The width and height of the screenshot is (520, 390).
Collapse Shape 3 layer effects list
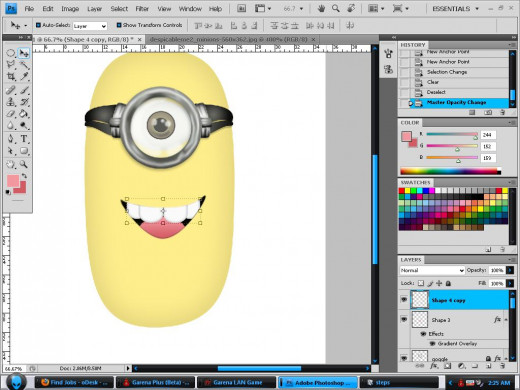tap(506, 319)
